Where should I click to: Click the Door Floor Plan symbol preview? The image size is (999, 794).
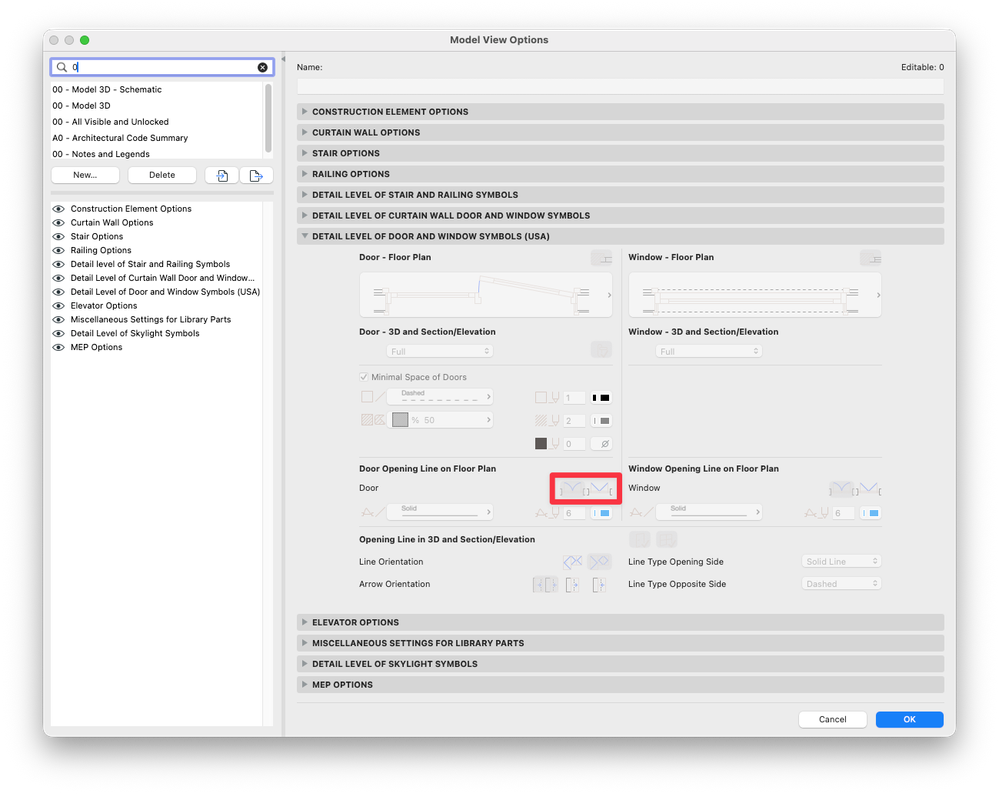click(485, 294)
